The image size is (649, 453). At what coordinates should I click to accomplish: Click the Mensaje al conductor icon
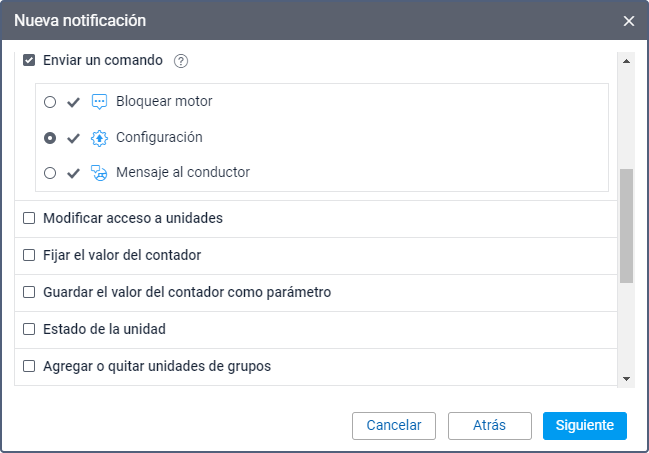(99, 173)
